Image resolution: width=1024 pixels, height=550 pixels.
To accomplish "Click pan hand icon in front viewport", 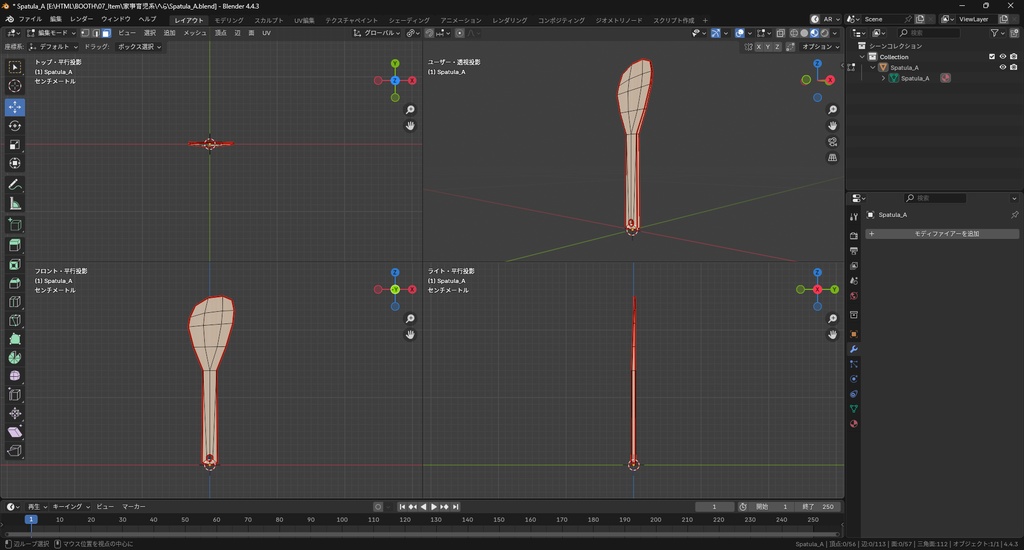I will [410, 334].
